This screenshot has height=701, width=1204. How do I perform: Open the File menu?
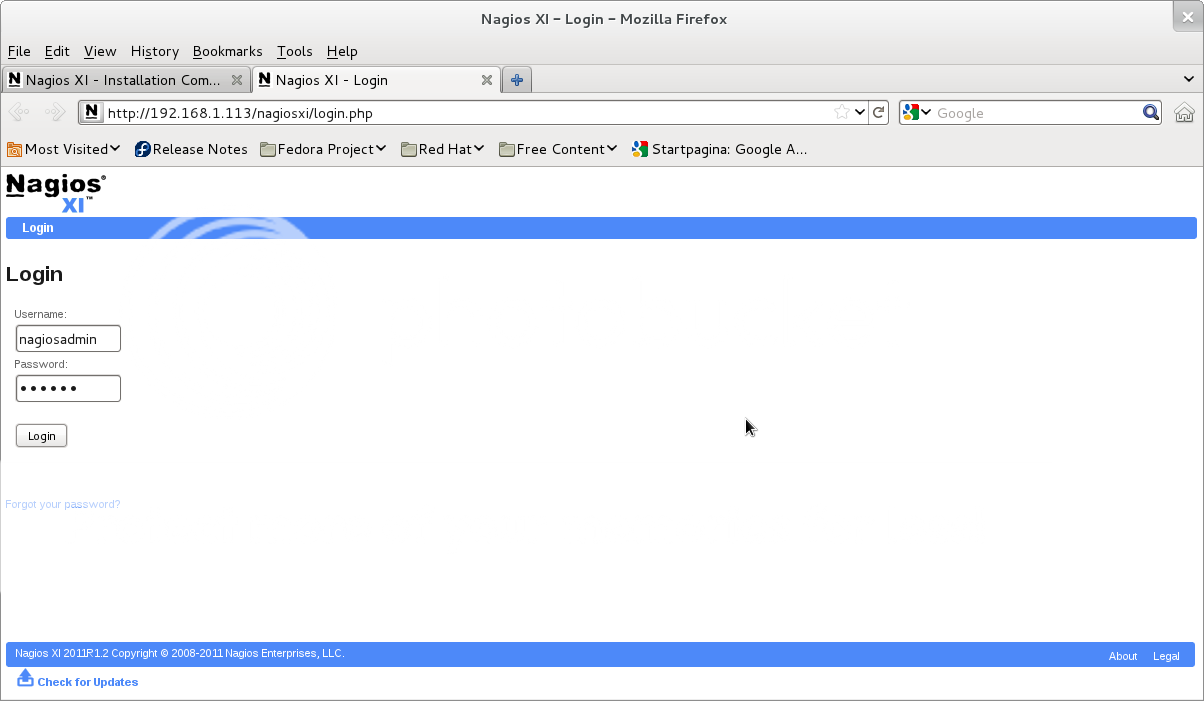coord(19,51)
